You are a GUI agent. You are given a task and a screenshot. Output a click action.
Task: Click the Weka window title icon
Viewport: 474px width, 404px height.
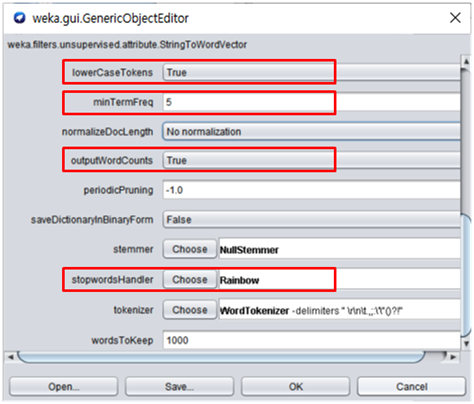click(19, 18)
